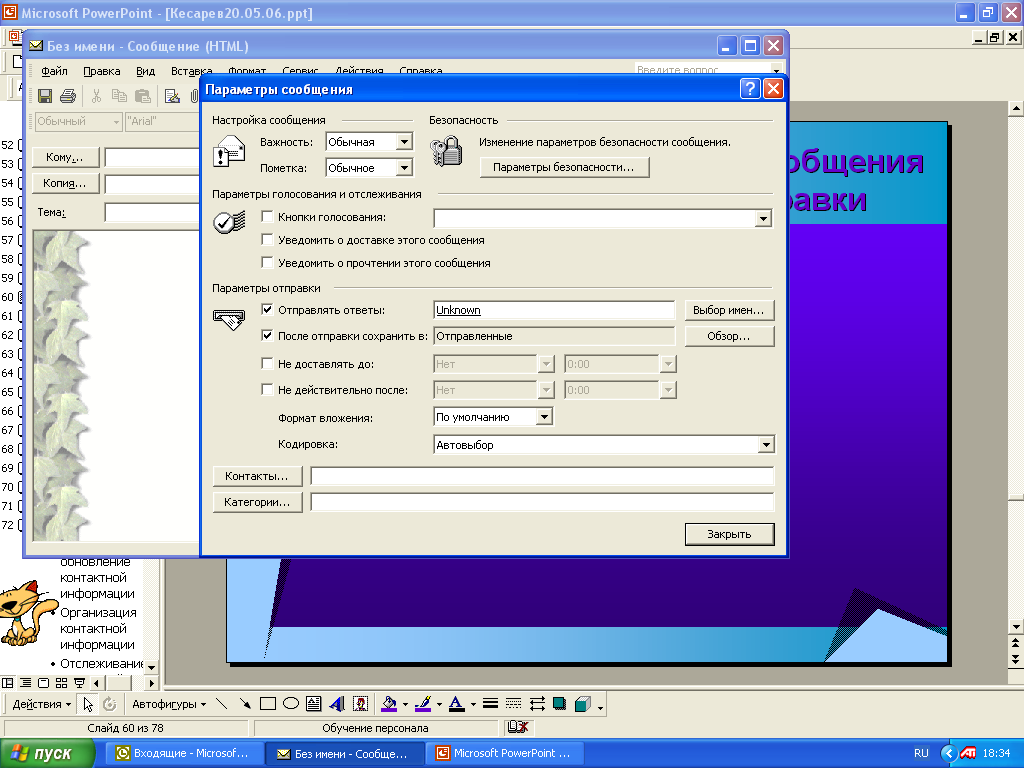The height and width of the screenshot is (768, 1024).
Task: Insert a Text Box from drawing toolbar
Action: point(314,703)
